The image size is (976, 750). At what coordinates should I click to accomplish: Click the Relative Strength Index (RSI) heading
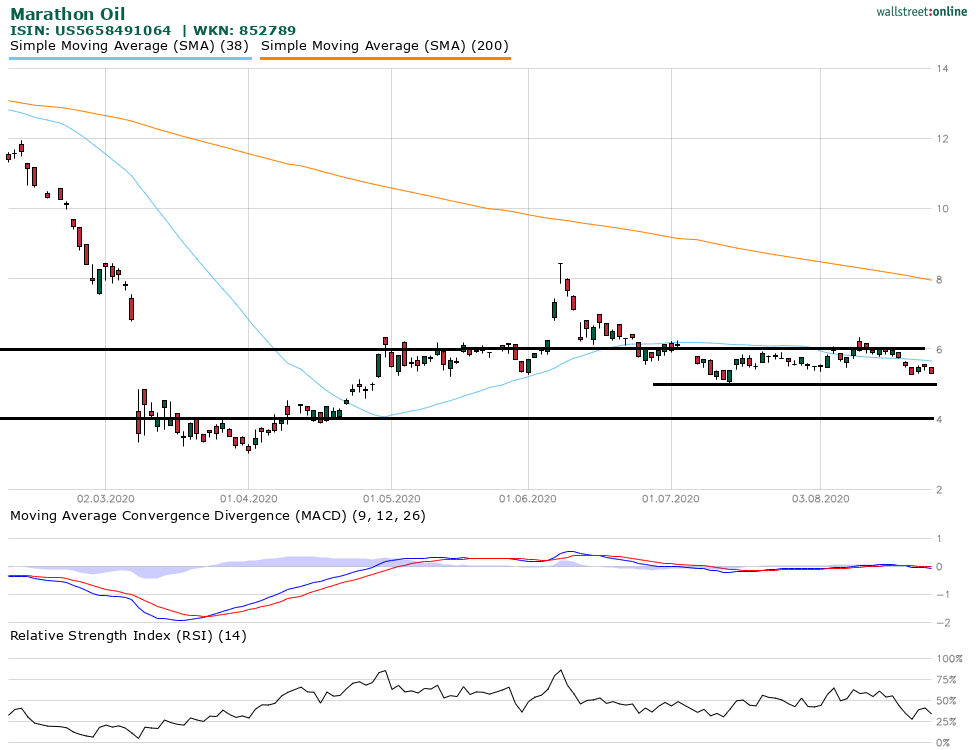coord(128,635)
